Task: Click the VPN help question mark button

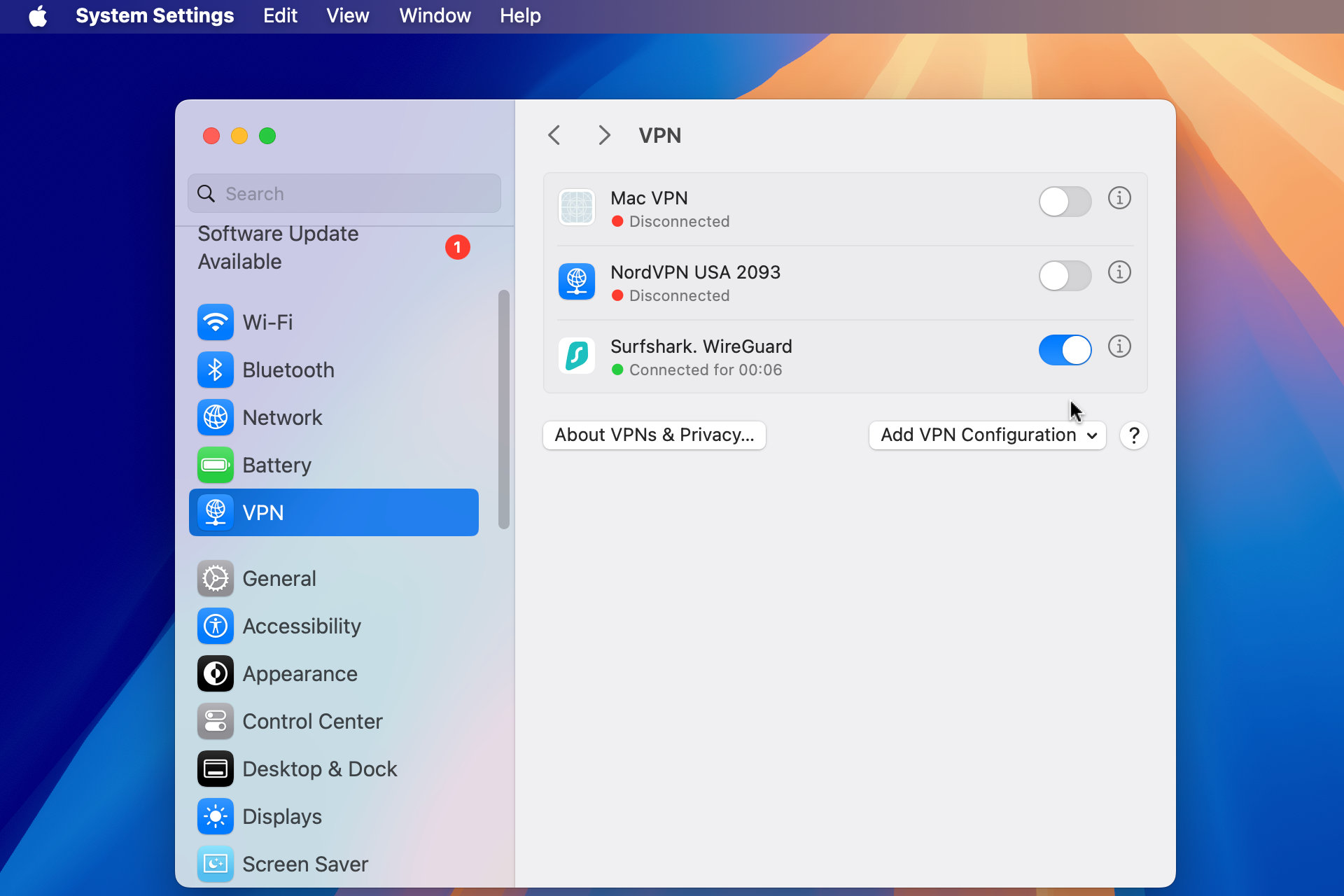Action: click(x=1133, y=435)
